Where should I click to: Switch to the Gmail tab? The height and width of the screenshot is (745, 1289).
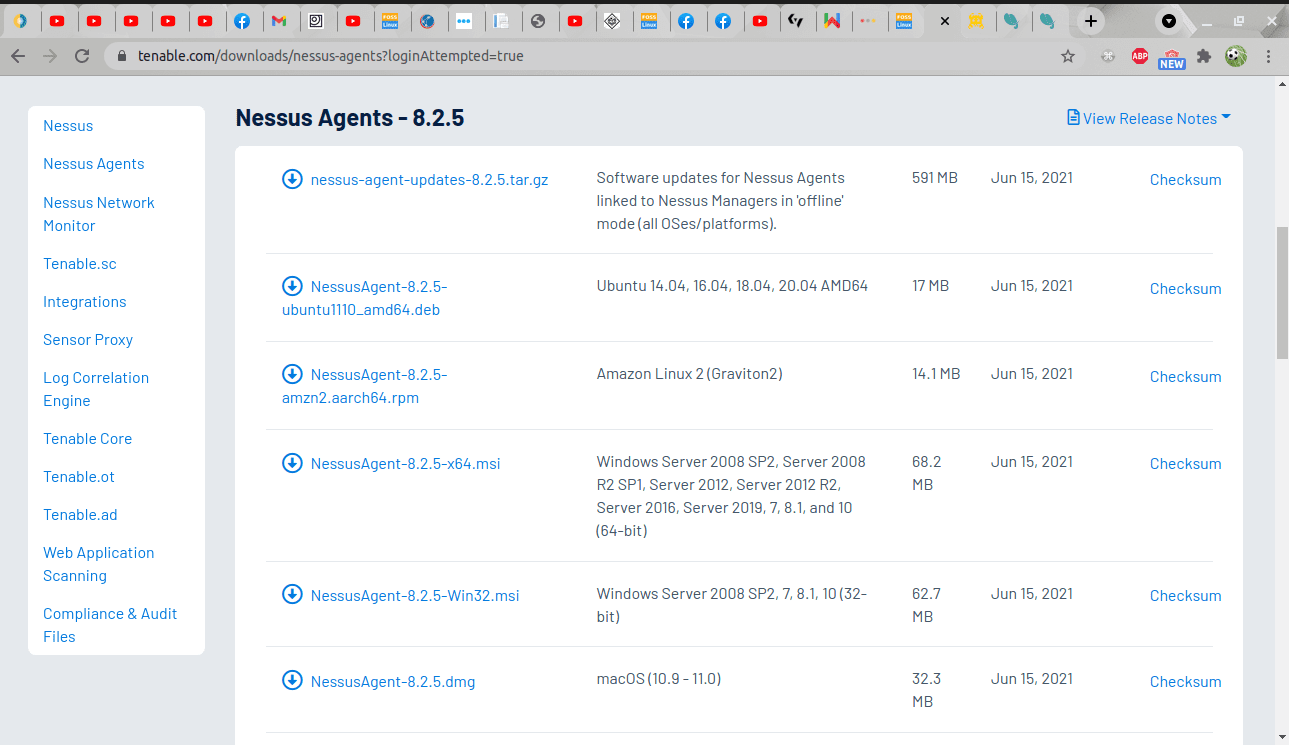click(x=279, y=20)
